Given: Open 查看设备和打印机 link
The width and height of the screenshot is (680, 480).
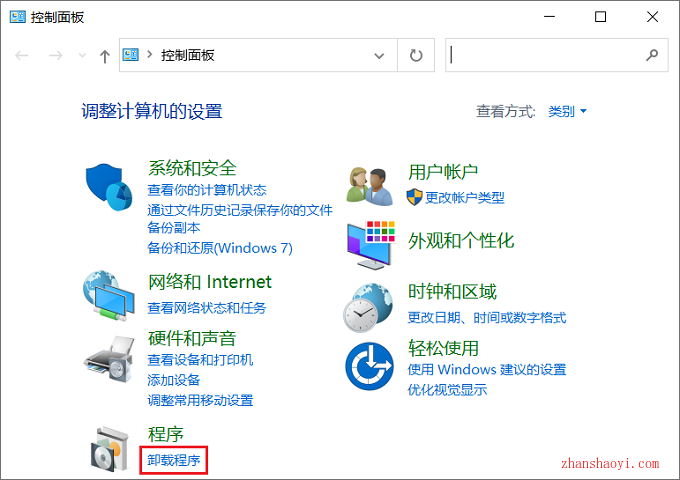Looking at the screenshot, I should 200,360.
